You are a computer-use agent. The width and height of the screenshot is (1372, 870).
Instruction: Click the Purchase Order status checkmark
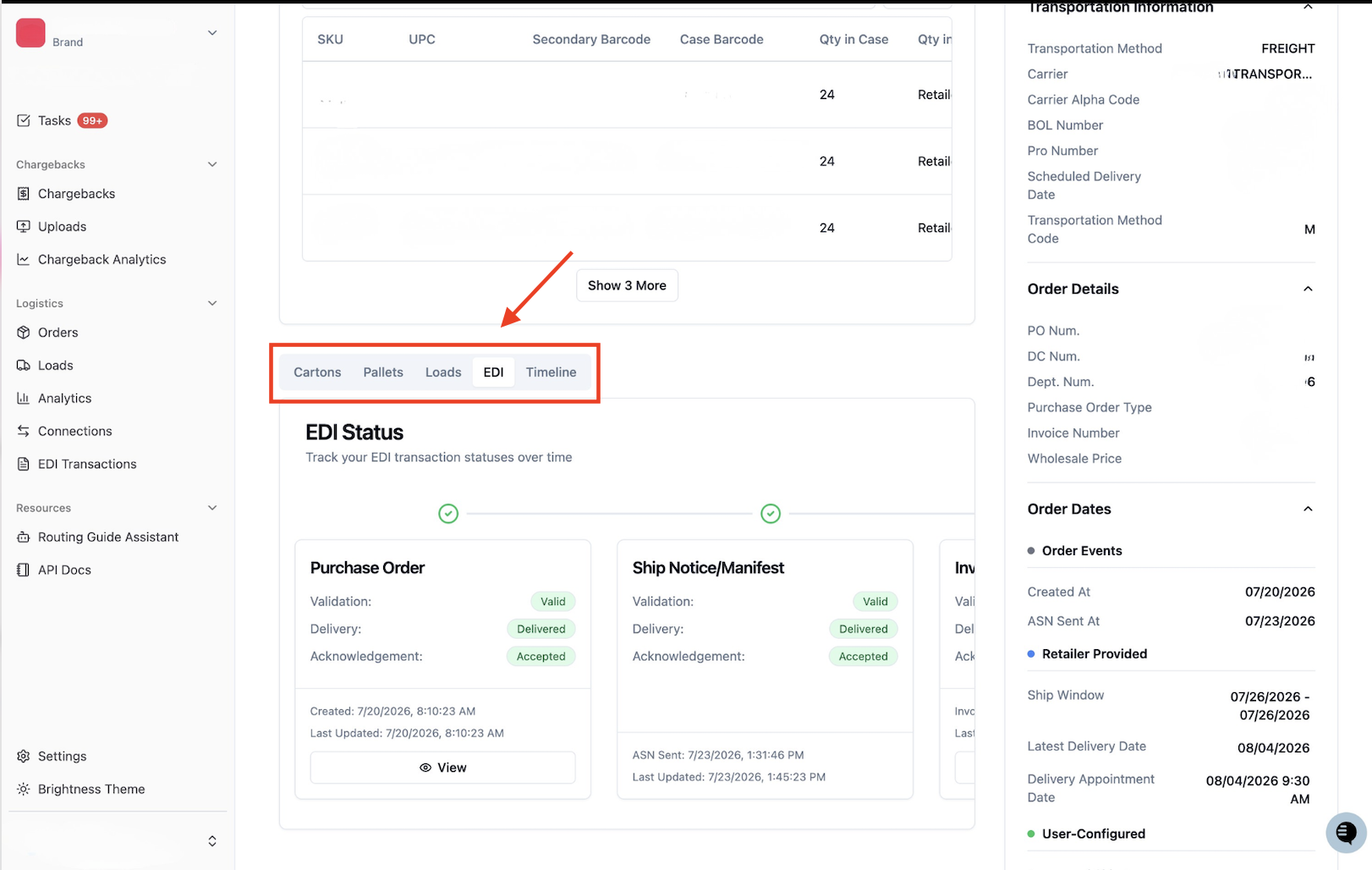pyautogui.click(x=448, y=514)
